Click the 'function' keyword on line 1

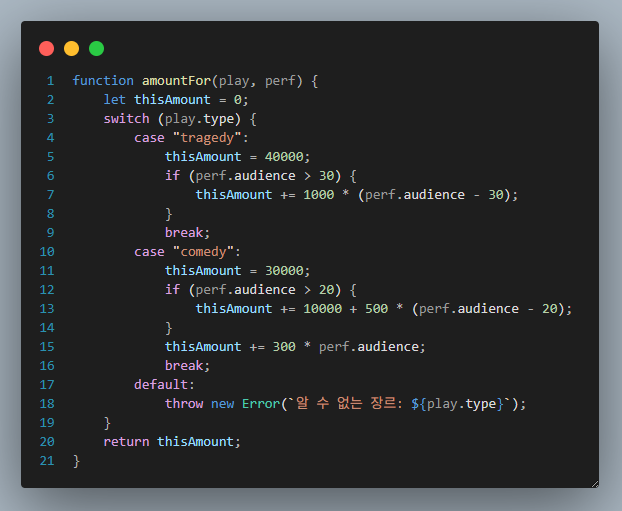(103, 81)
